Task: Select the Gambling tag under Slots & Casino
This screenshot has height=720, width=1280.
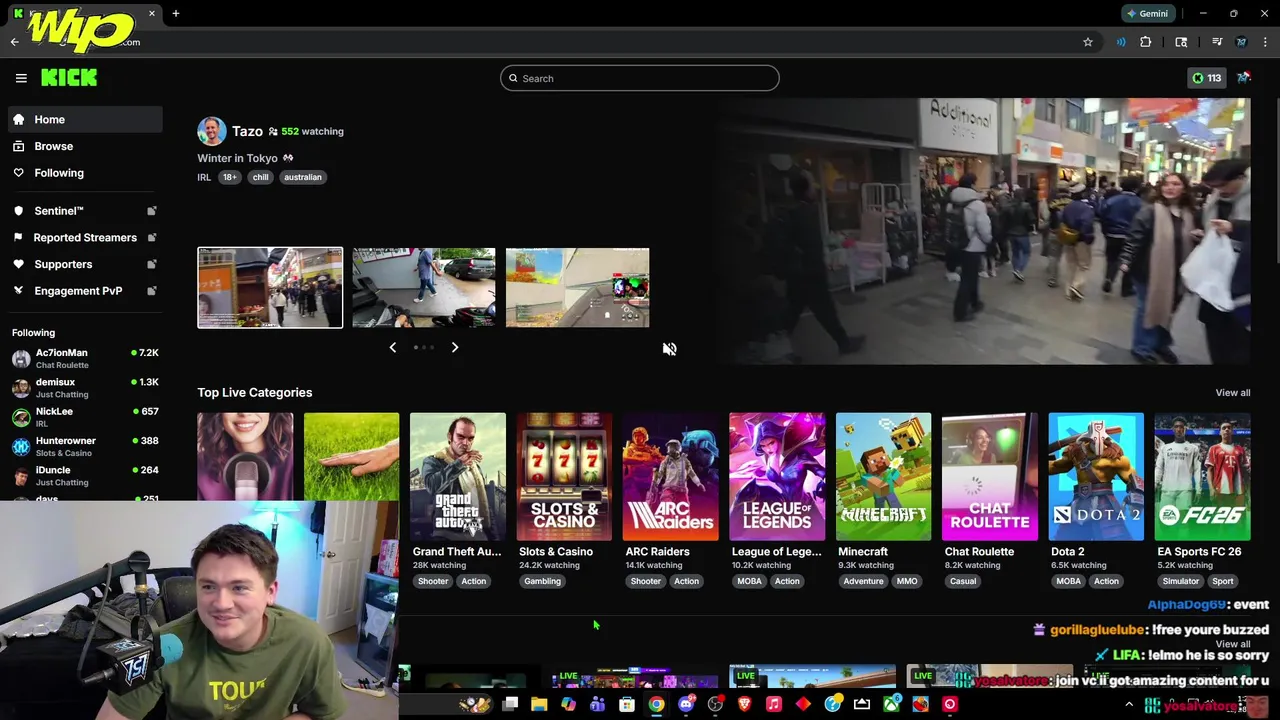Action: coord(543,581)
